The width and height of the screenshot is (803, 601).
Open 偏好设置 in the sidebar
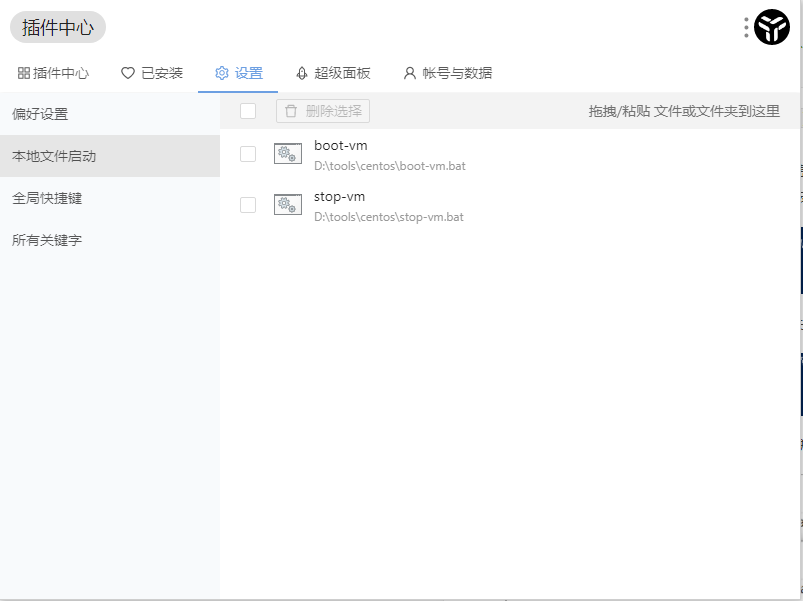(x=110, y=114)
